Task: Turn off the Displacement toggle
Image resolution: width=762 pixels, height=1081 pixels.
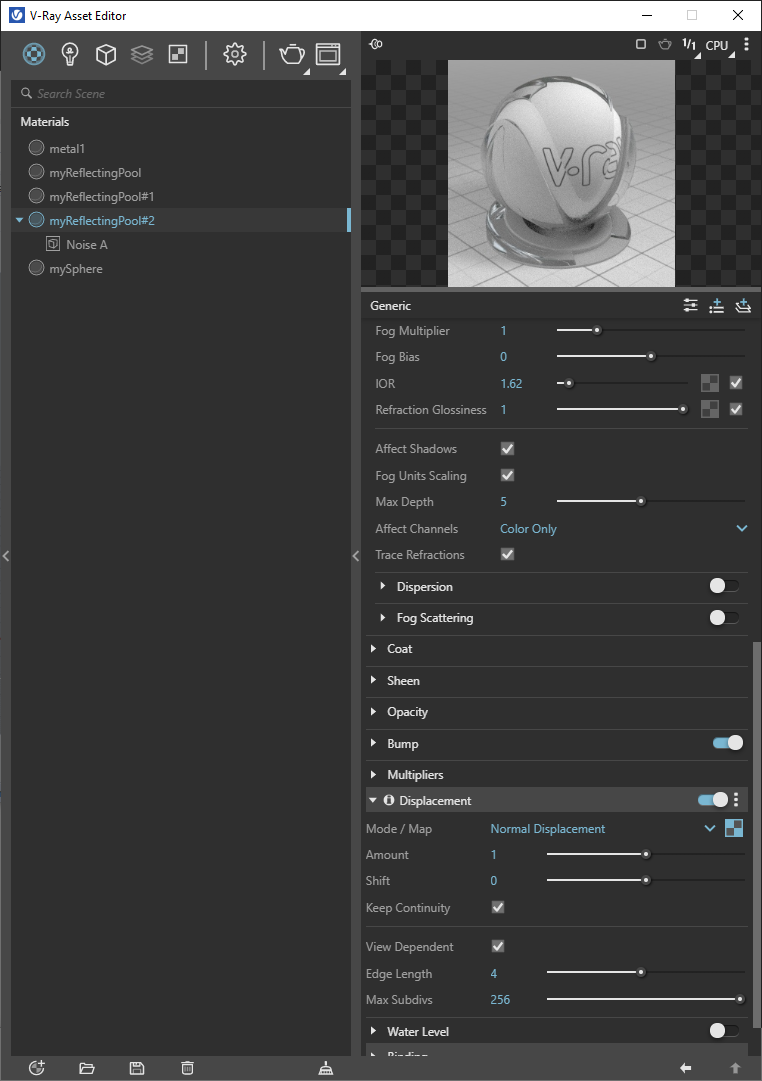Action: (713, 800)
